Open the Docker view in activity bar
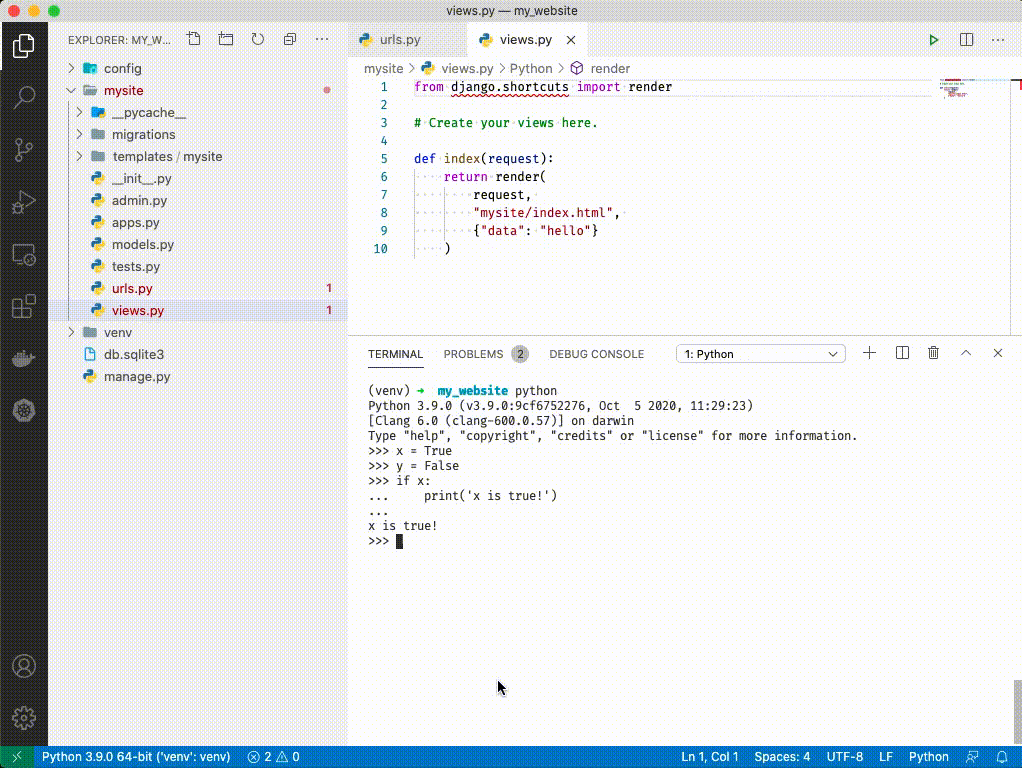This screenshot has width=1022, height=768. click(x=24, y=358)
